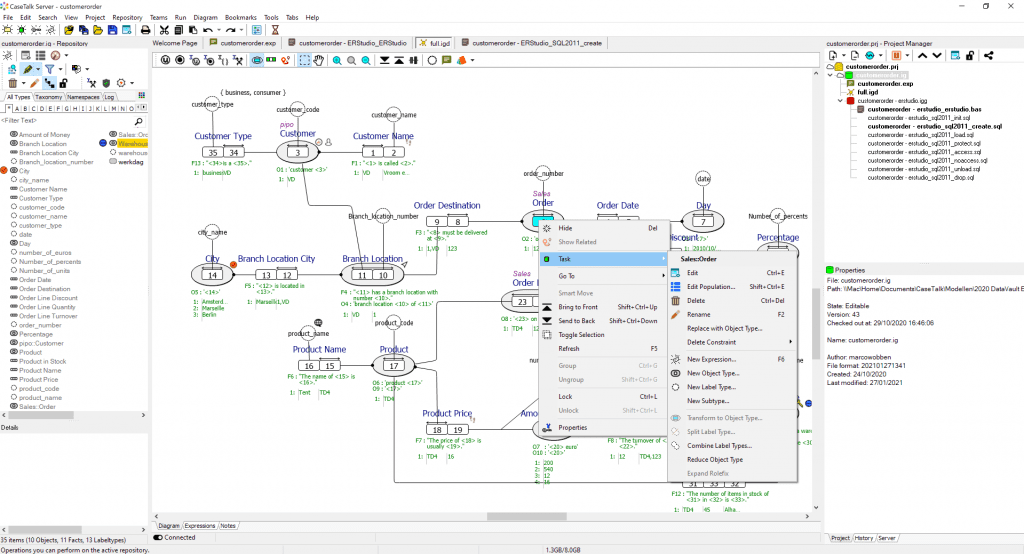Open the Bookmarks menu

pos(240,18)
